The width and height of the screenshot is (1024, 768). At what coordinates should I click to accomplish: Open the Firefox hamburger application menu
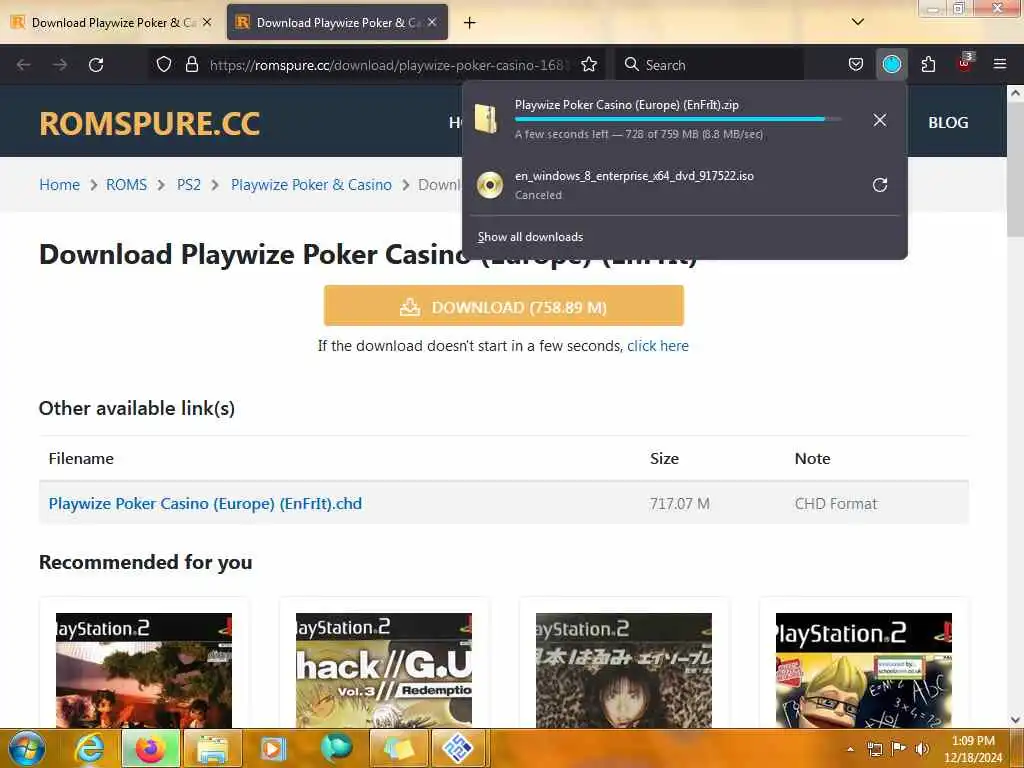(999, 64)
